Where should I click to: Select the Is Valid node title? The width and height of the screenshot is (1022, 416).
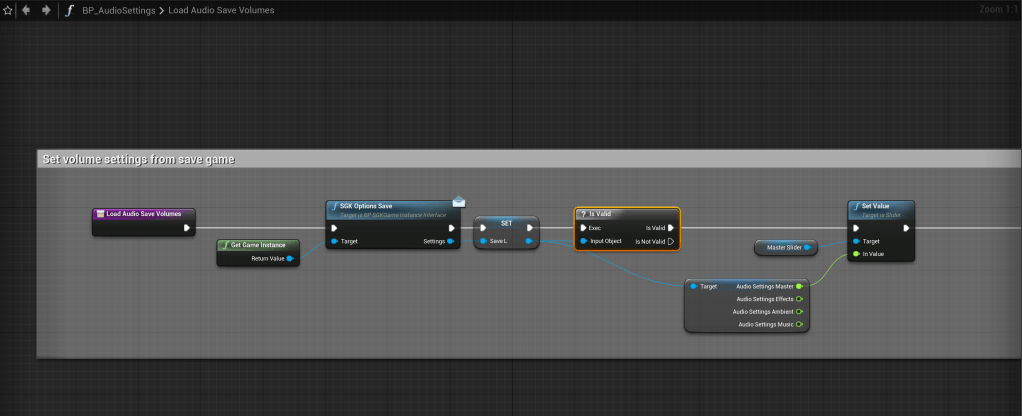600,214
